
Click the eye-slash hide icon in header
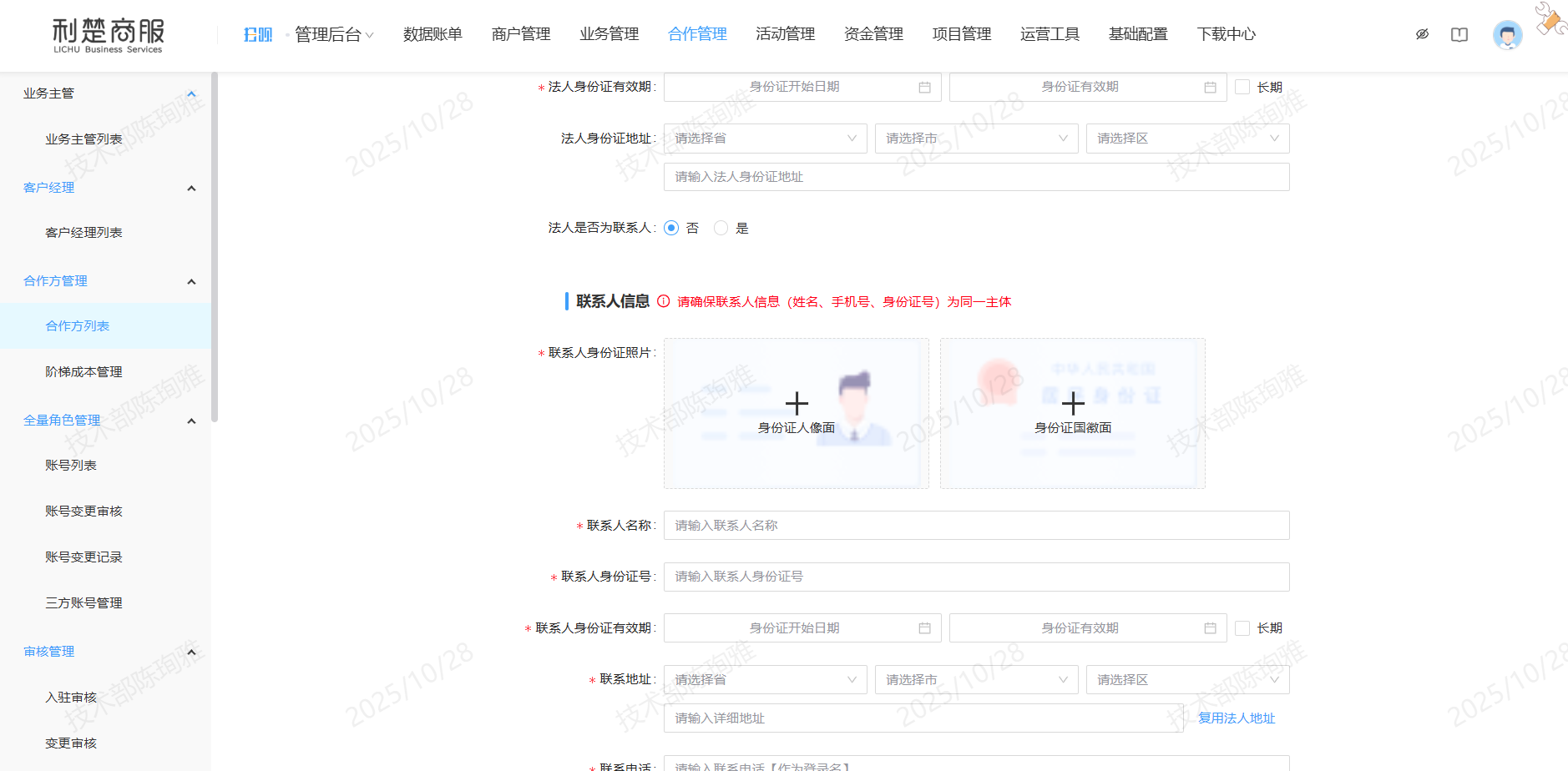(x=1422, y=34)
